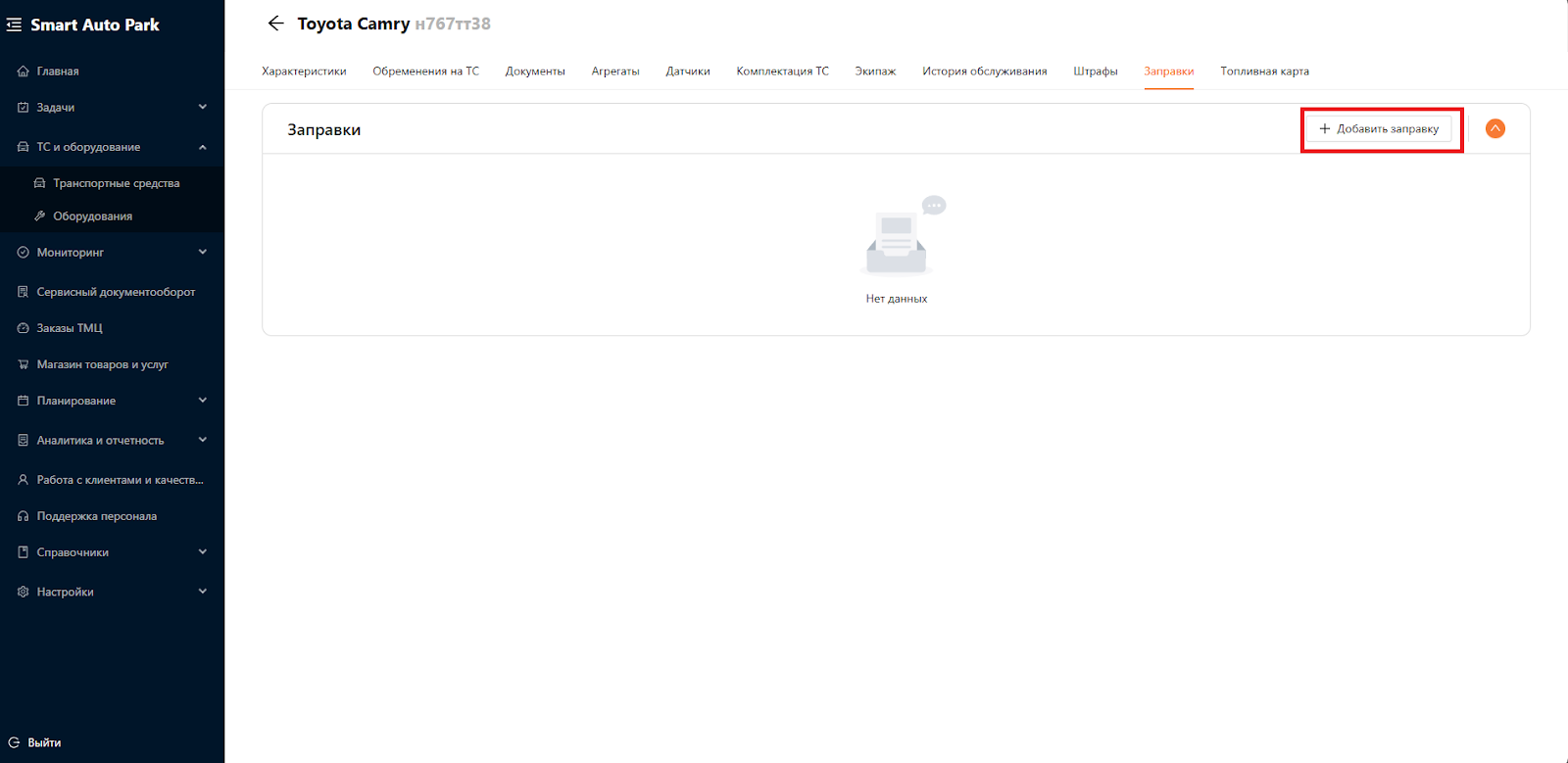The width and height of the screenshot is (1568, 763).
Task: Expand the Мониторинг submenu arrow
Action: tap(203, 252)
